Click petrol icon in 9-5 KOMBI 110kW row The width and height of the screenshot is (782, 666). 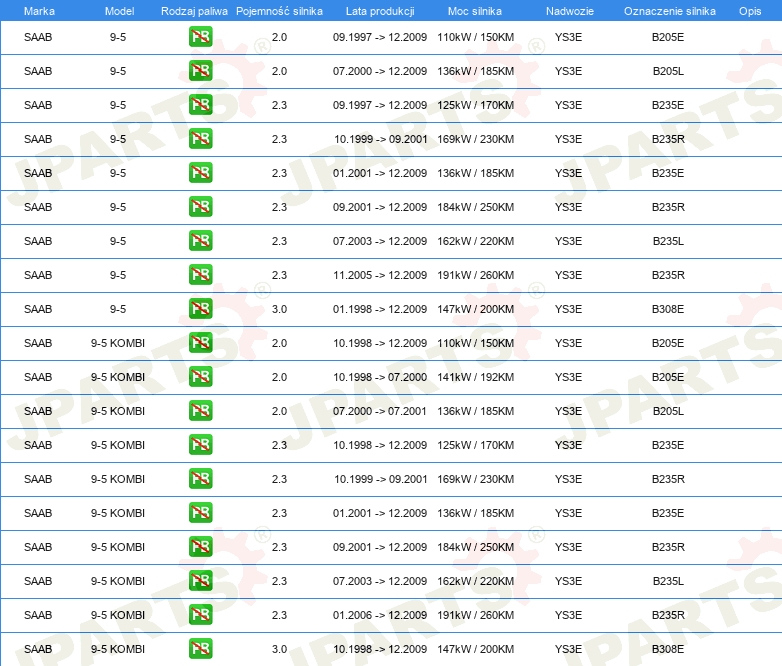tap(200, 343)
